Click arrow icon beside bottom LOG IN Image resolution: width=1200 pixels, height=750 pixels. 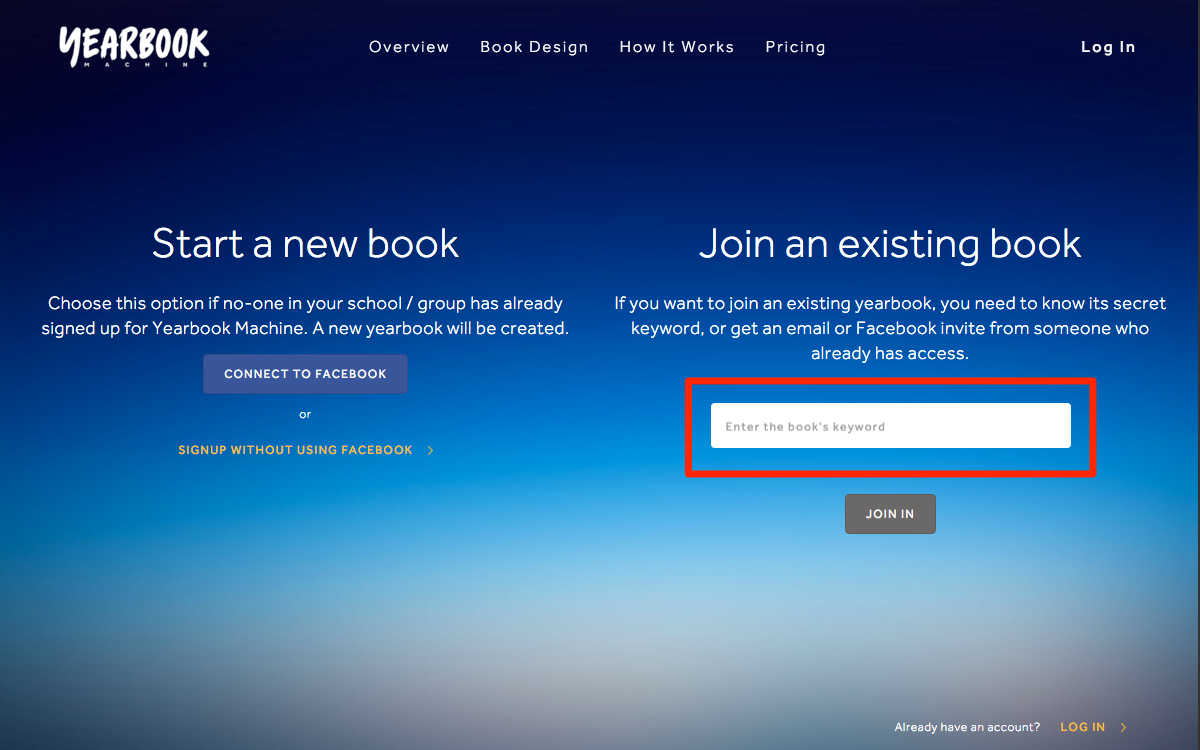pyautogui.click(x=1124, y=728)
